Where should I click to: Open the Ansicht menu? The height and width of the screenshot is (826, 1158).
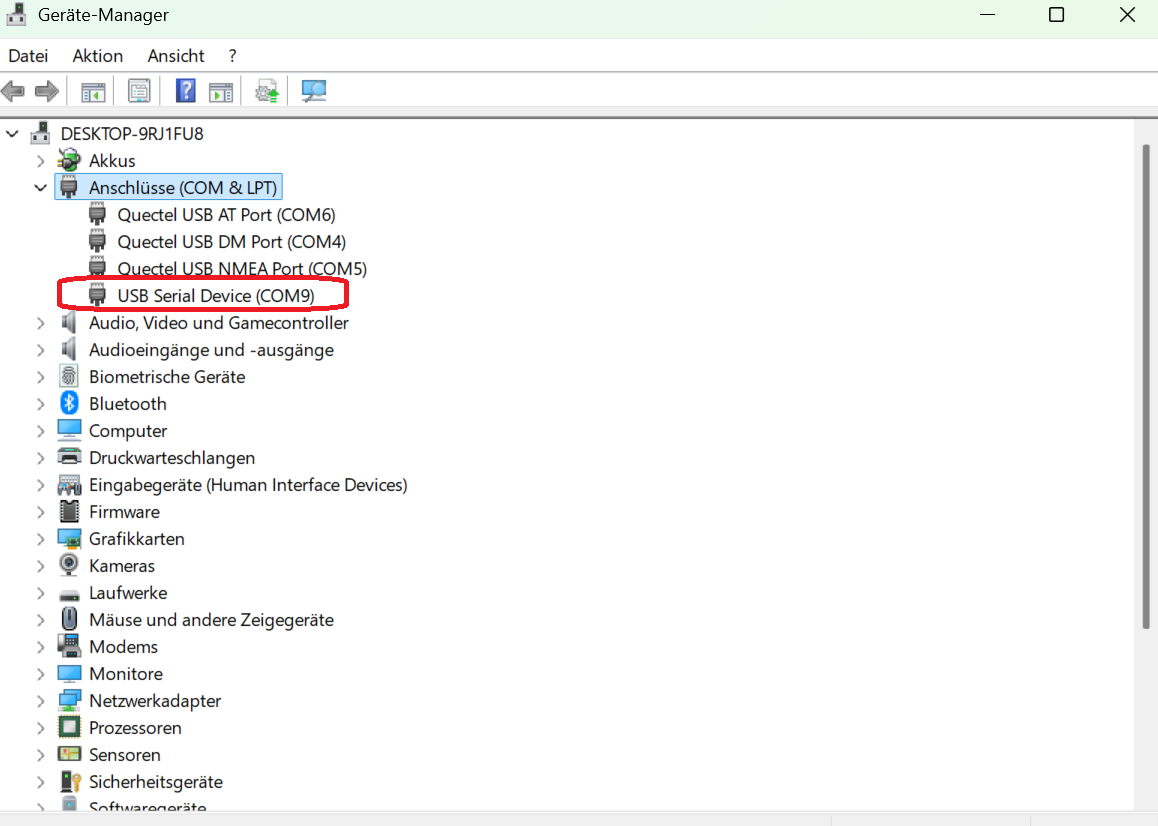(x=176, y=56)
